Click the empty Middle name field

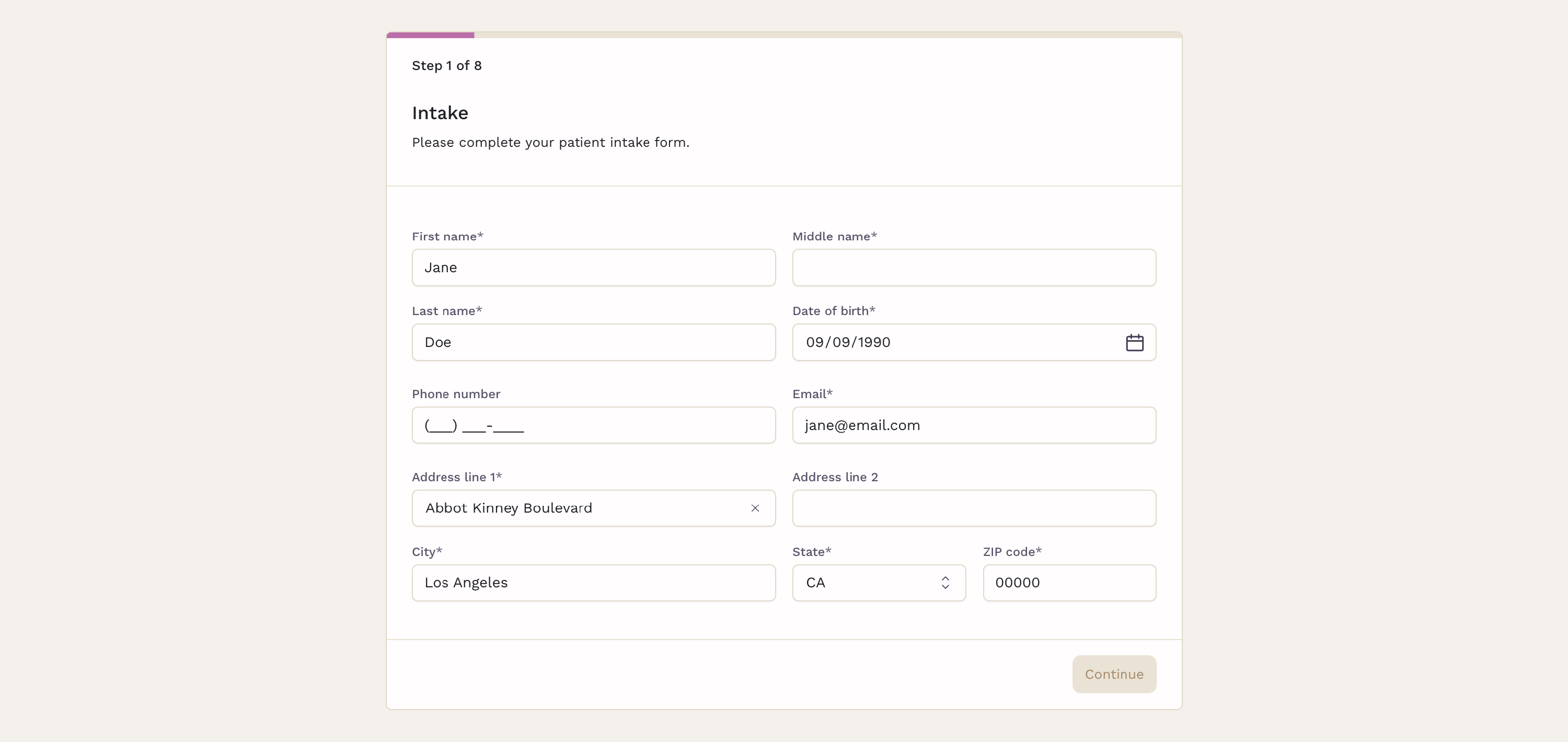tap(974, 268)
